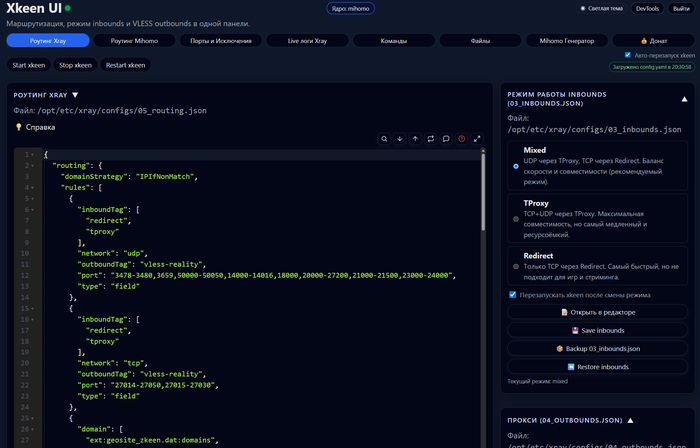Toggle the Авто-перезапуск xkeen checkbox
The image size is (700, 448).
point(628,55)
